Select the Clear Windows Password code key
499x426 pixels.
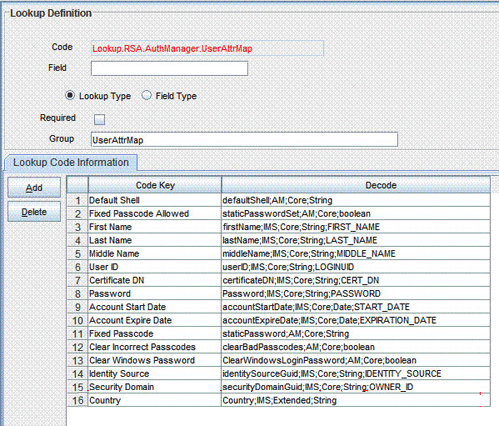155,360
